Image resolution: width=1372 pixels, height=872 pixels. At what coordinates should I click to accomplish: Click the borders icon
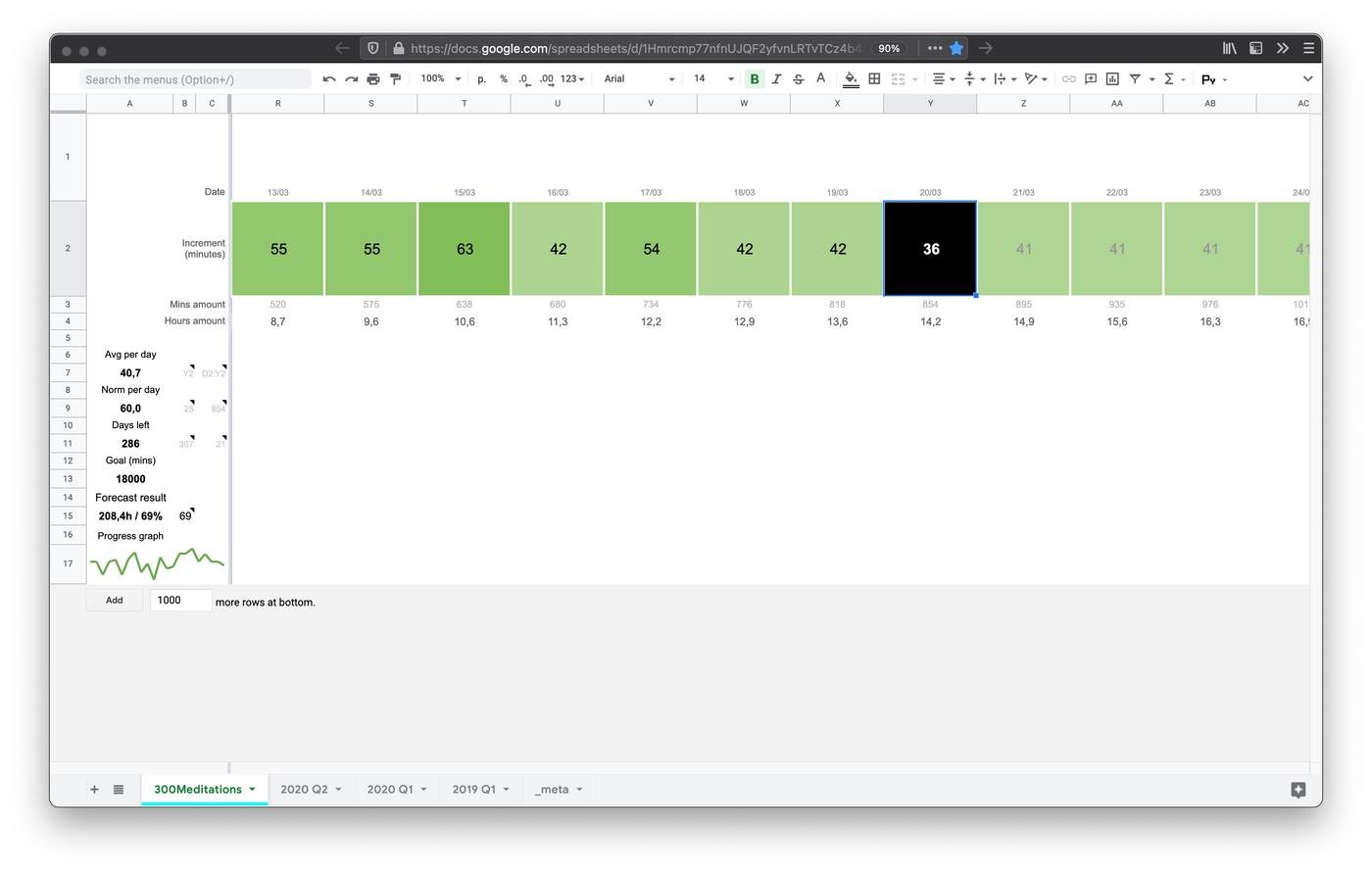tap(874, 79)
